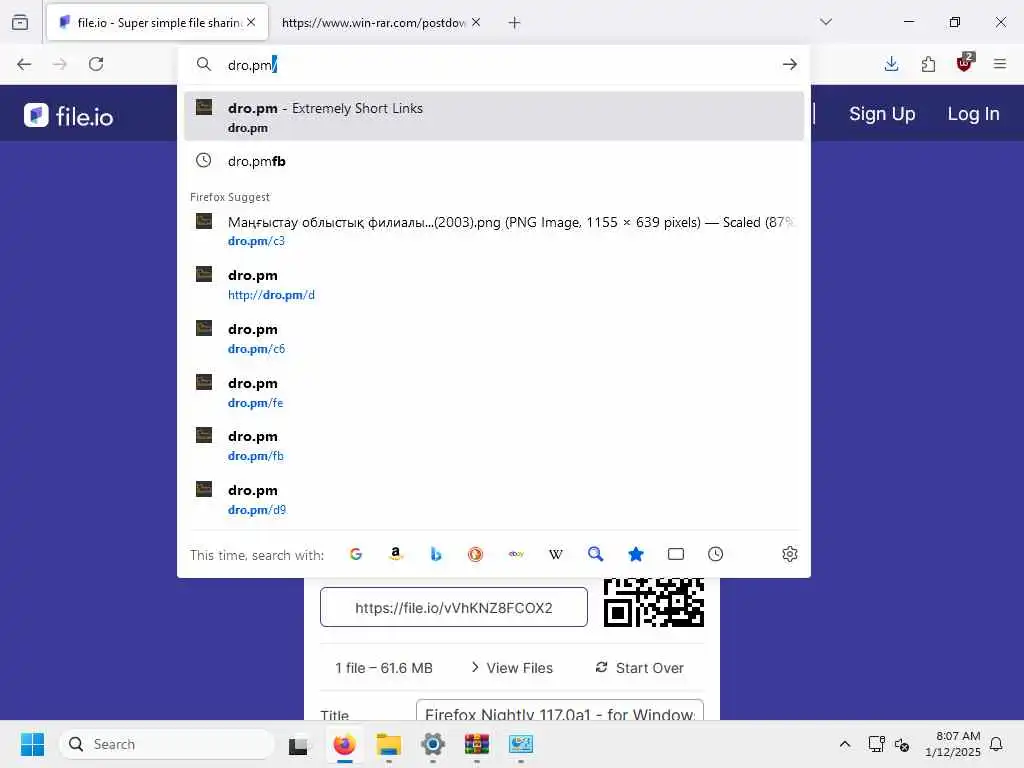This screenshot has width=1024, height=768.
Task: Click the Go arrow in address bar
Action: point(790,64)
